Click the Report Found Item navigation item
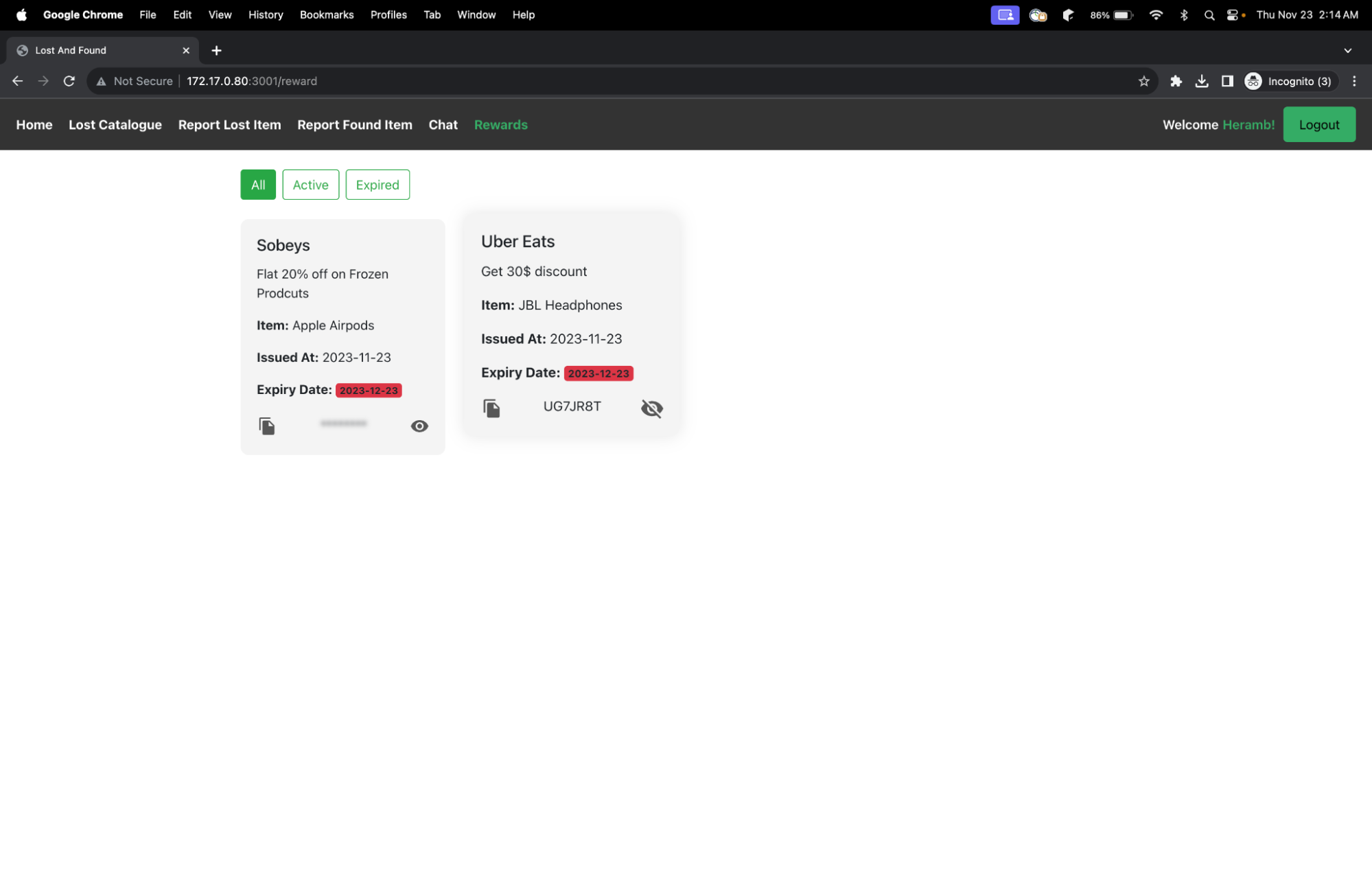This screenshot has width=1372, height=889. (x=355, y=124)
